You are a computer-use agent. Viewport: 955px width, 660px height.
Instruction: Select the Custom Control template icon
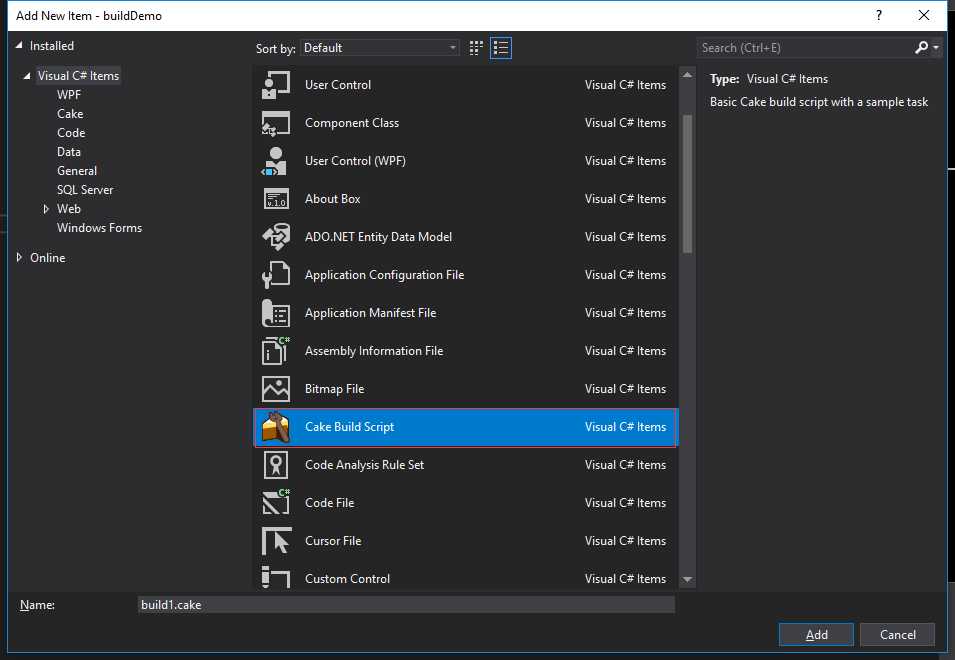276,577
